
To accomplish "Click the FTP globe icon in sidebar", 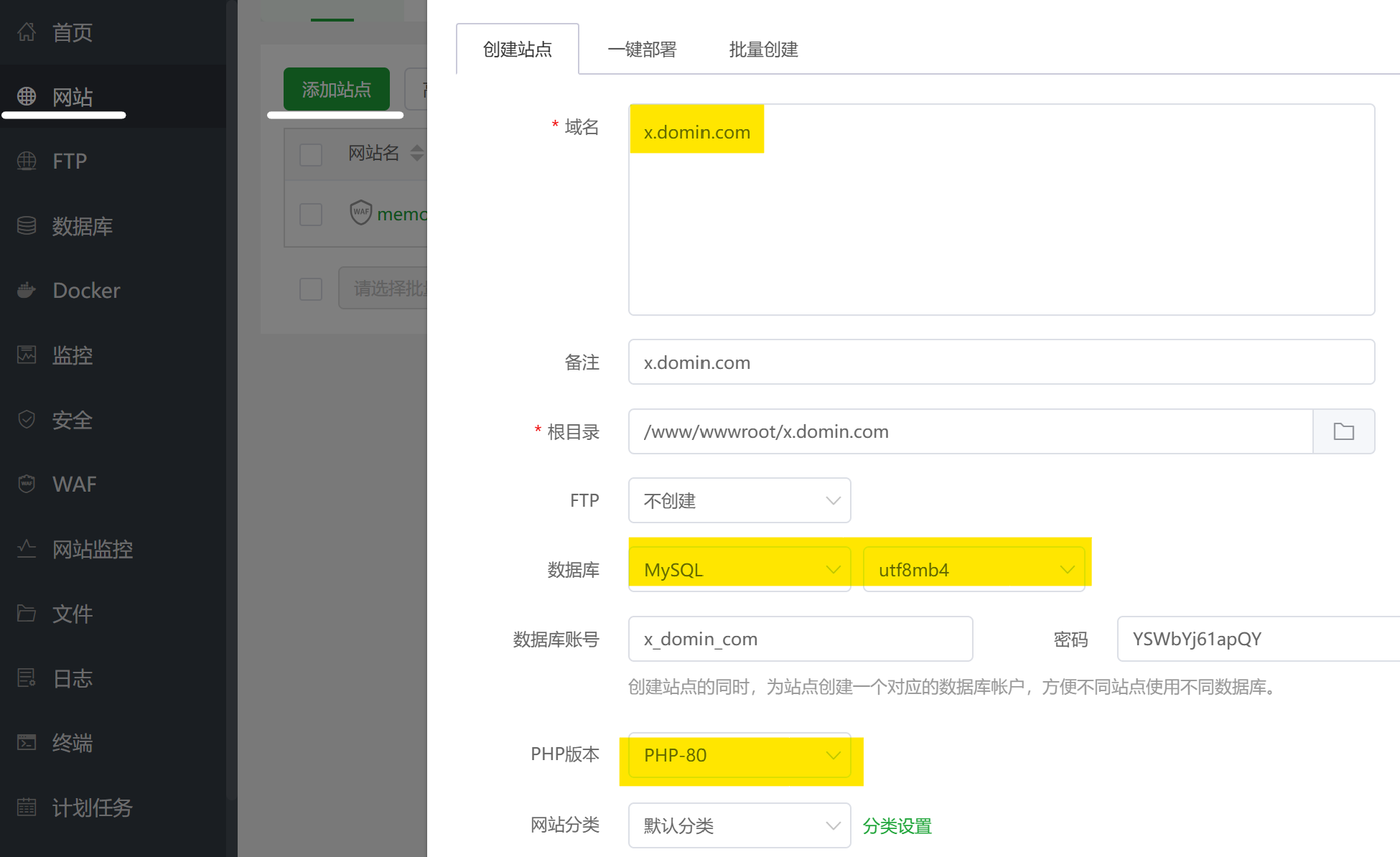I will [x=27, y=161].
